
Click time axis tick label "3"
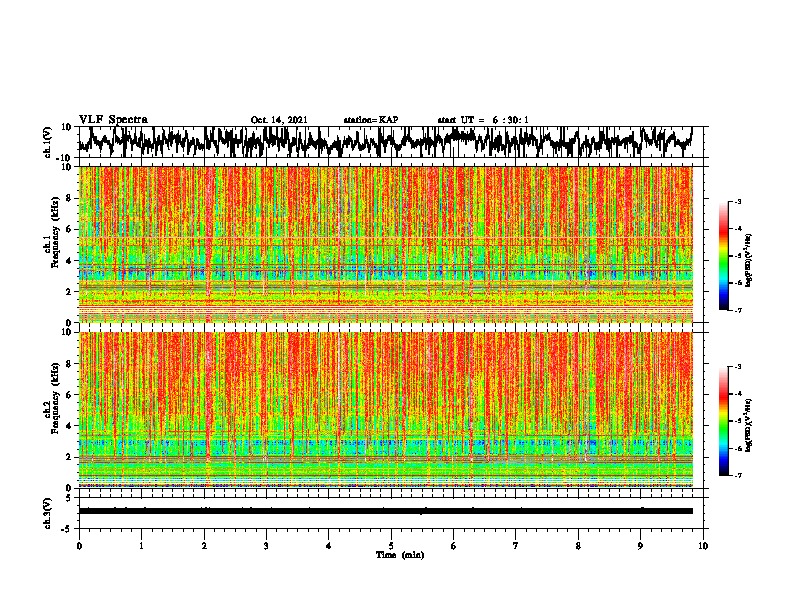[x=266, y=546]
